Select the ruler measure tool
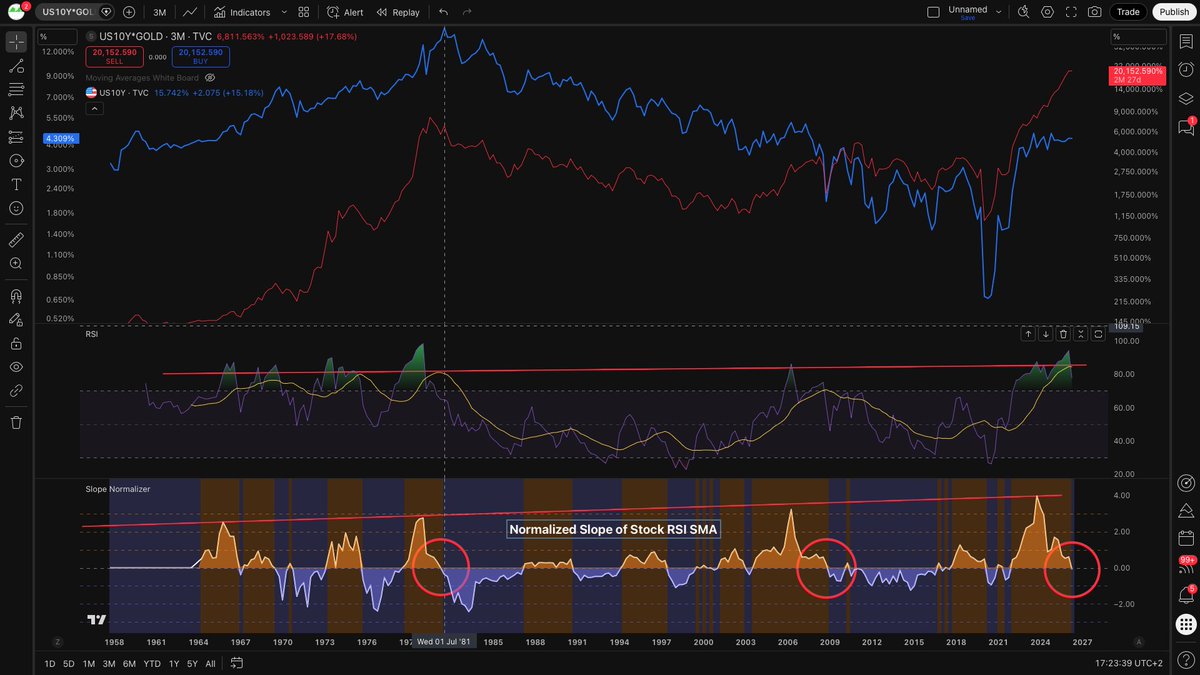This screenshot has height=675, width=1200. [16, 240]
